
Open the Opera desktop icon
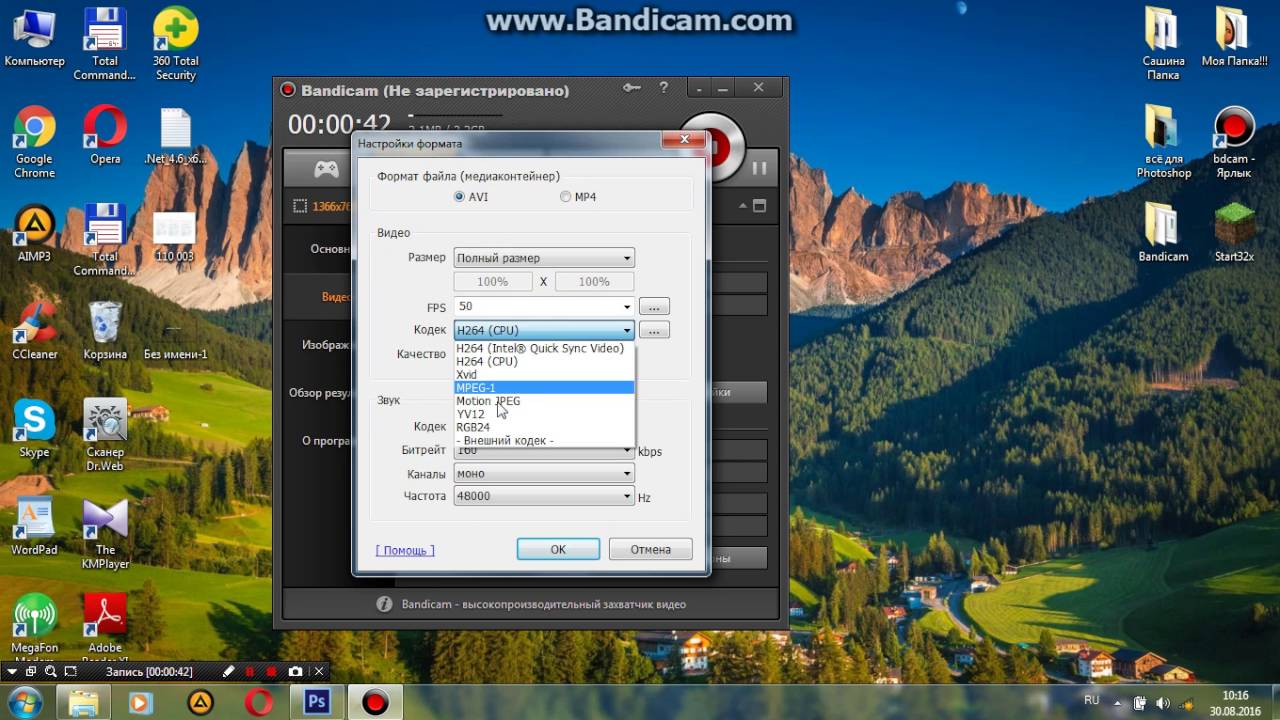click(x=105, y=136)
